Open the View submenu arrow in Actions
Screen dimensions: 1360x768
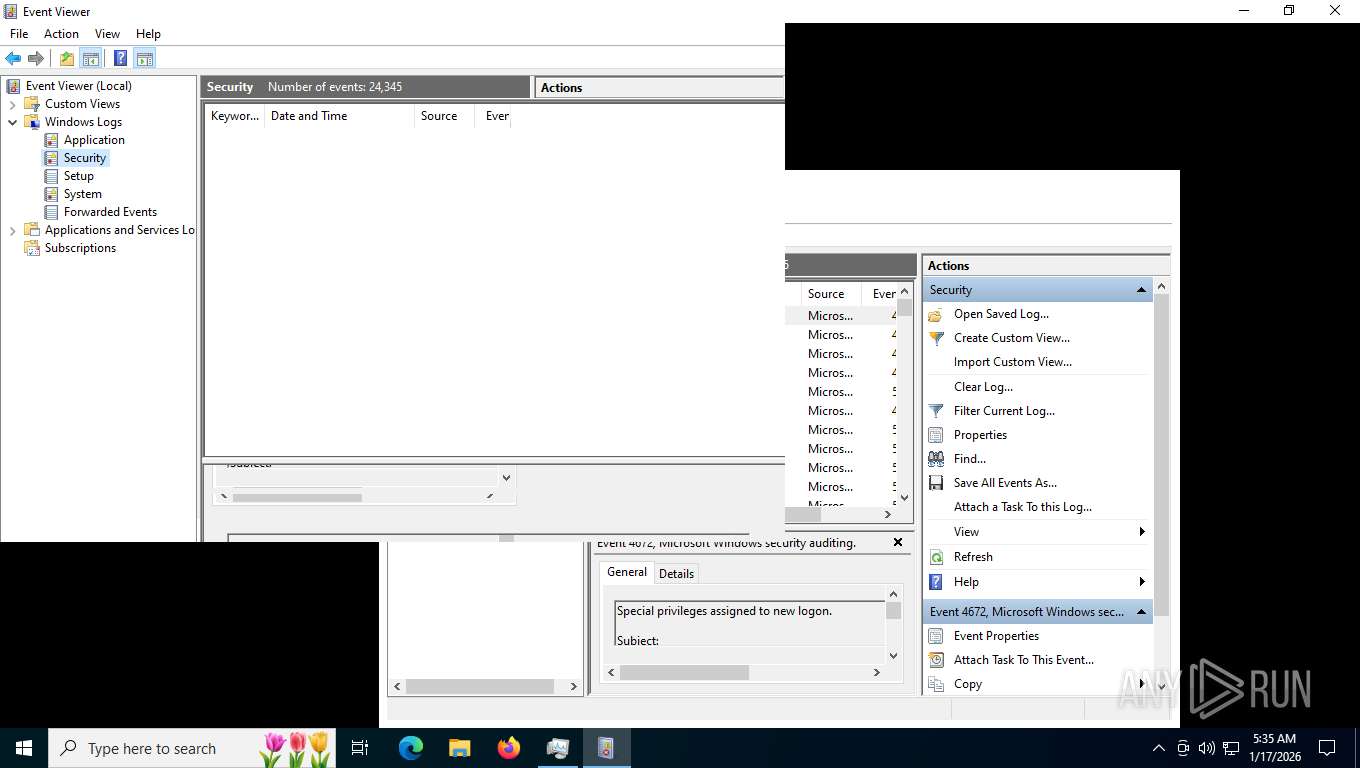1142,532
